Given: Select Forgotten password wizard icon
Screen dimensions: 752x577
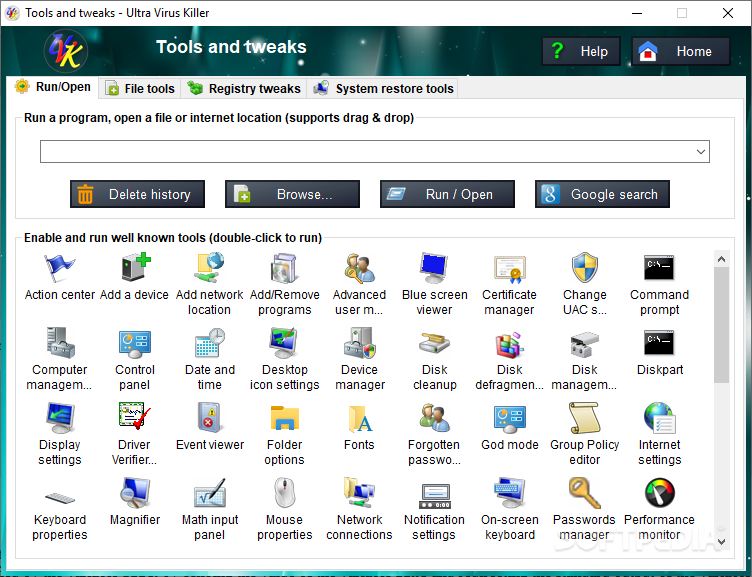Looking at the screenshot, I should click(434, 417).
